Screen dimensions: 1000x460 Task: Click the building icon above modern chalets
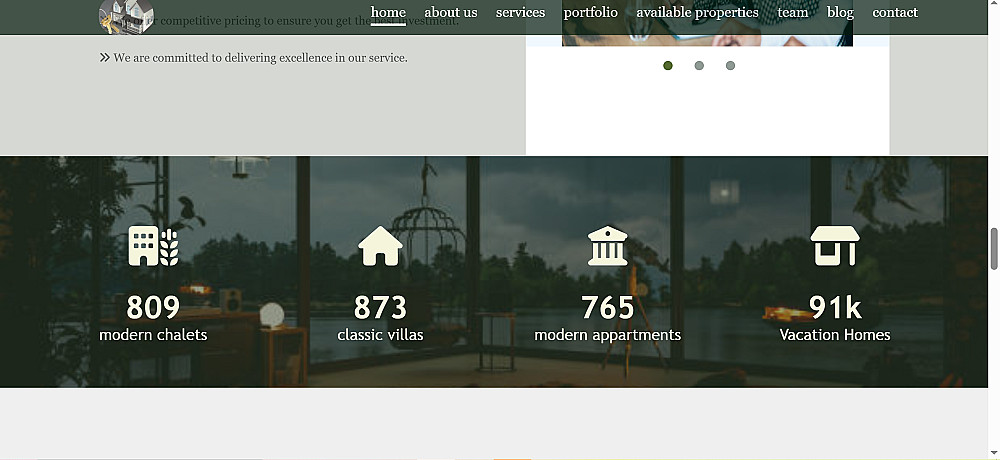[153, 246]
